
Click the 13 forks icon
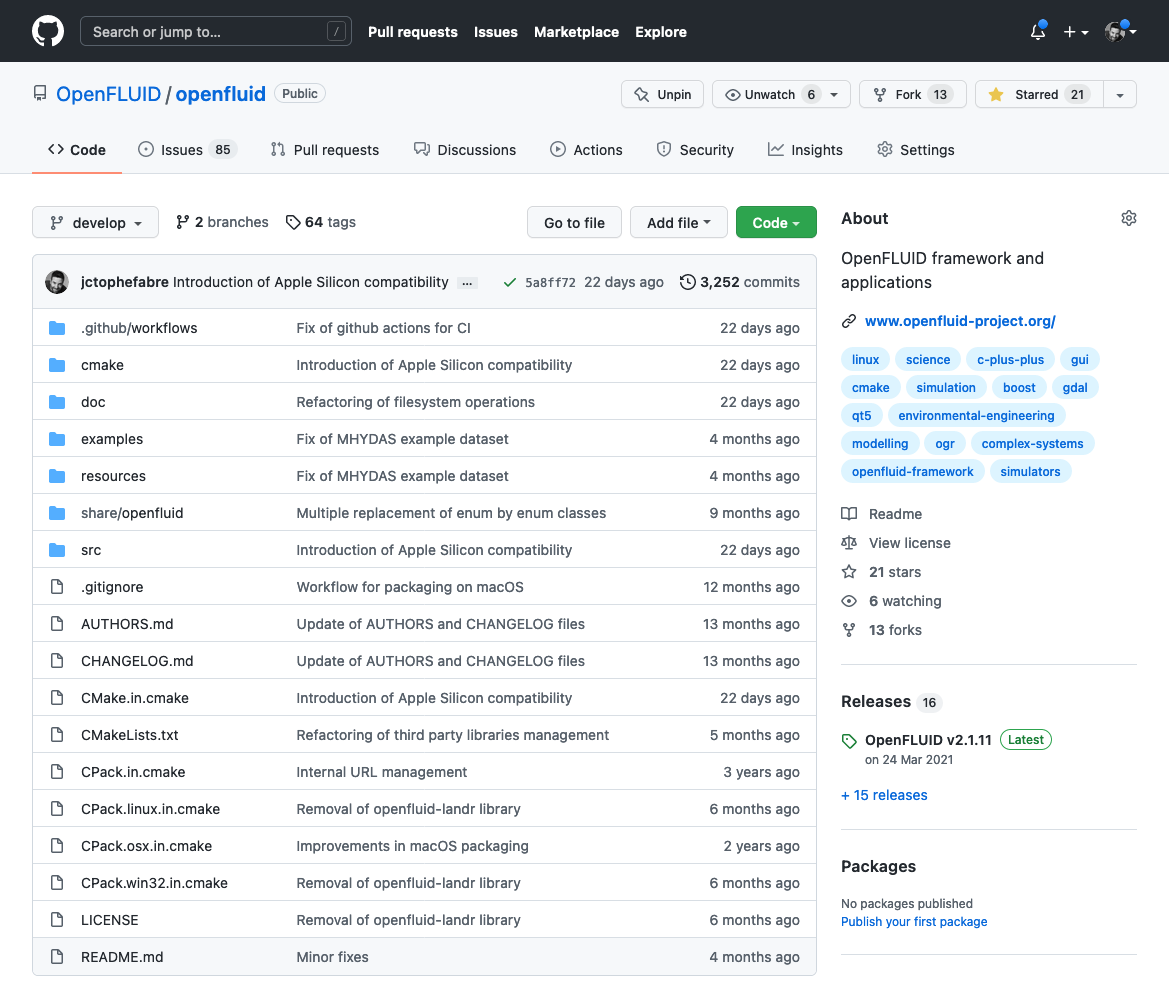849,630
